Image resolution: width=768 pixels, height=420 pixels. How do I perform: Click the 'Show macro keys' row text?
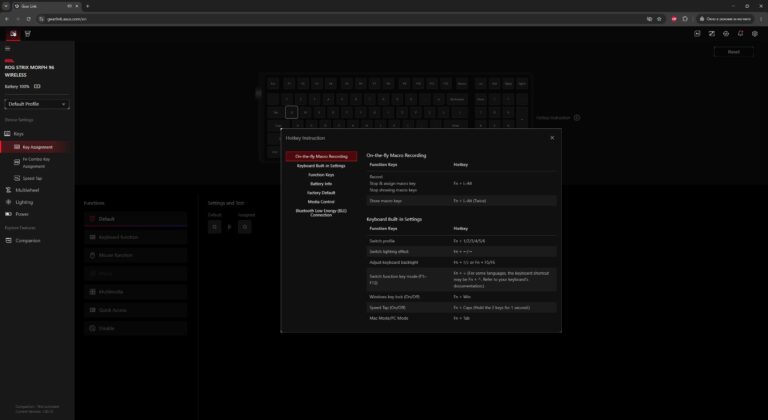click(385, 201)
